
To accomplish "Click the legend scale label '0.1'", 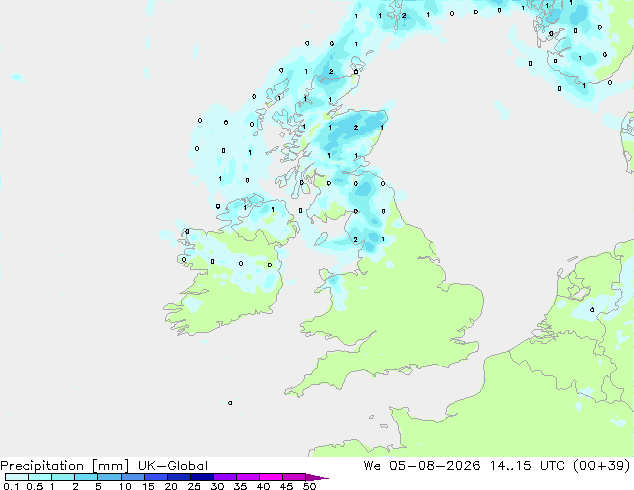I will (x=11, y=486).
